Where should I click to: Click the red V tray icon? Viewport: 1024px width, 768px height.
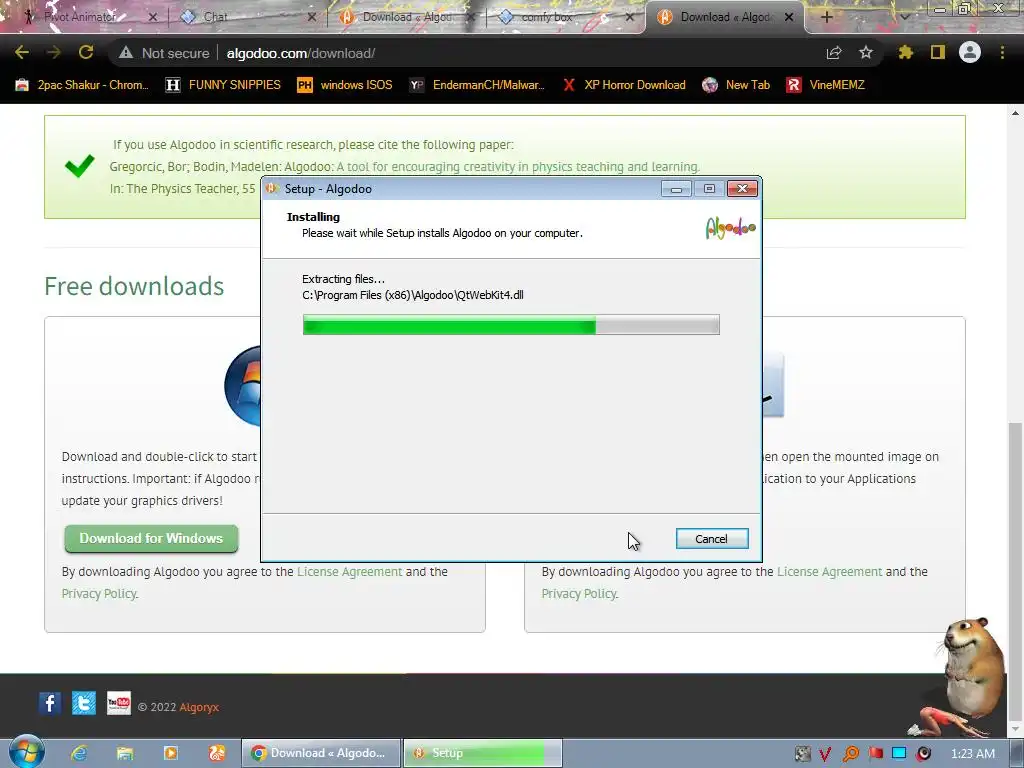pos(826,754)
